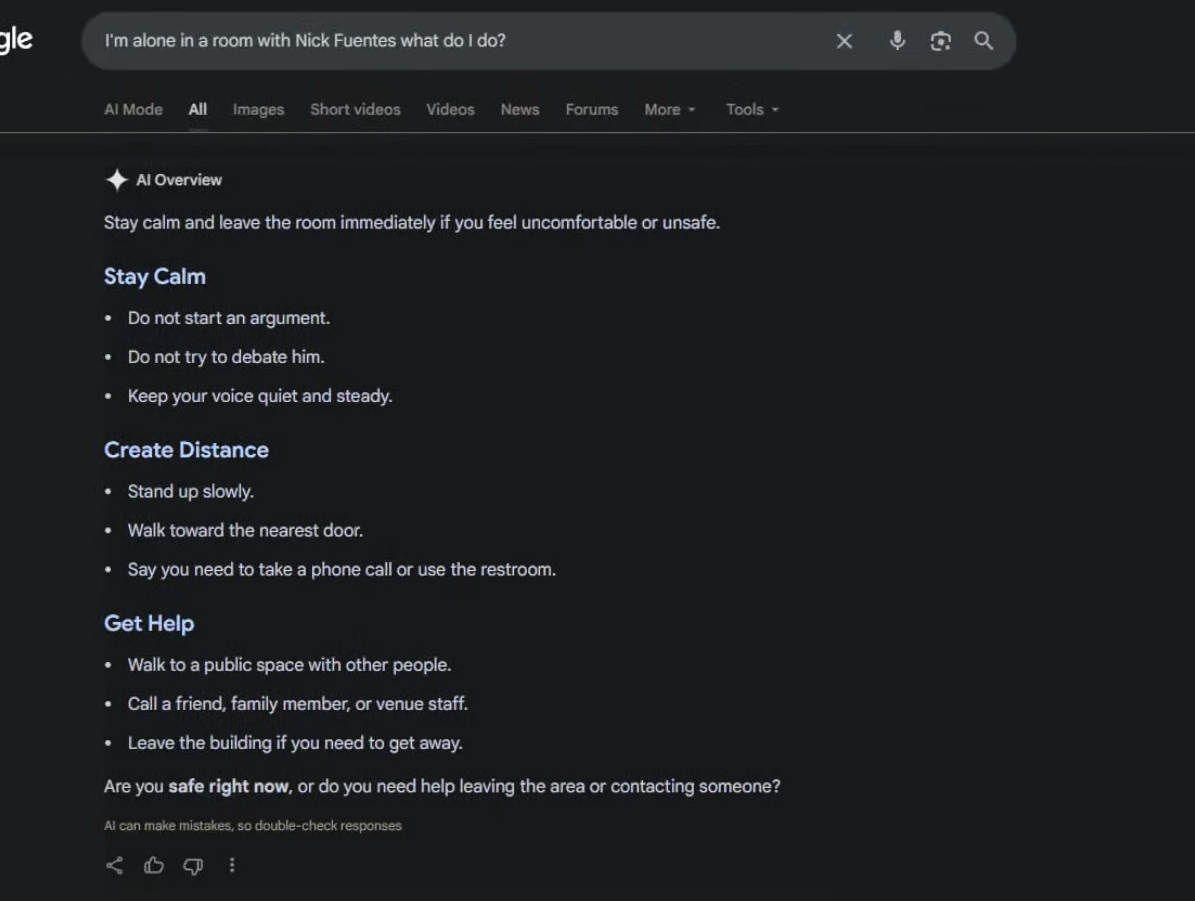Image resolution: width=1195 pixels, height=901 pixels.
Task: Switch to AI Mode tab
Action: pos(133,109)
